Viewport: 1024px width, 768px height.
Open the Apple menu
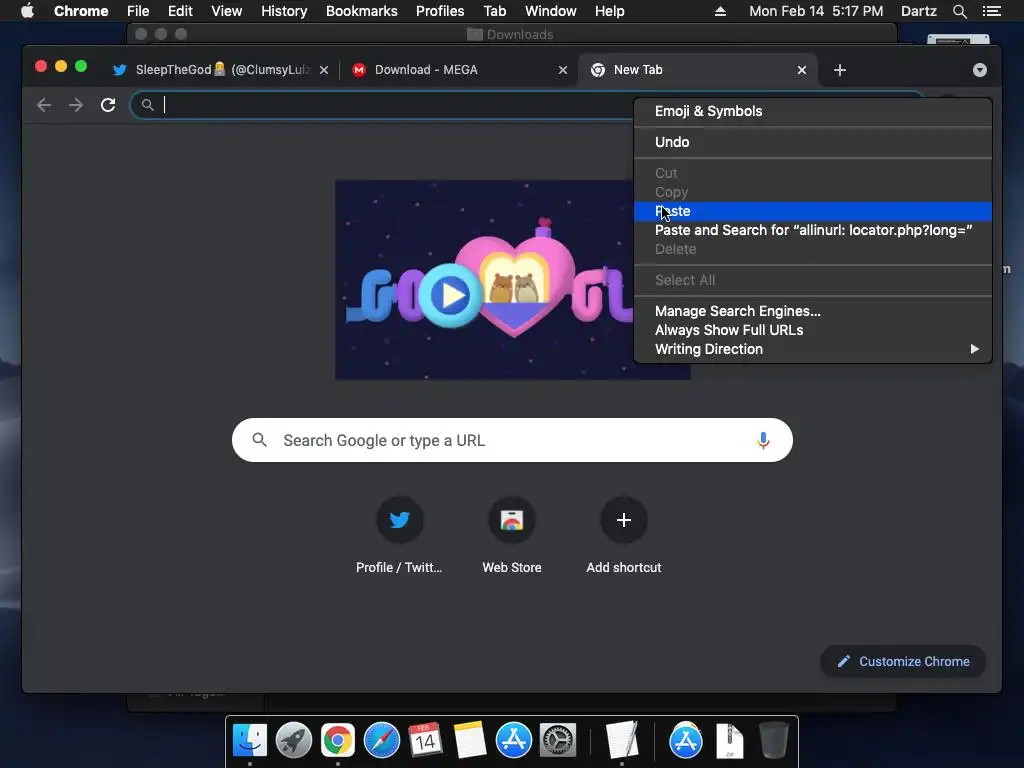click(27, 11)
